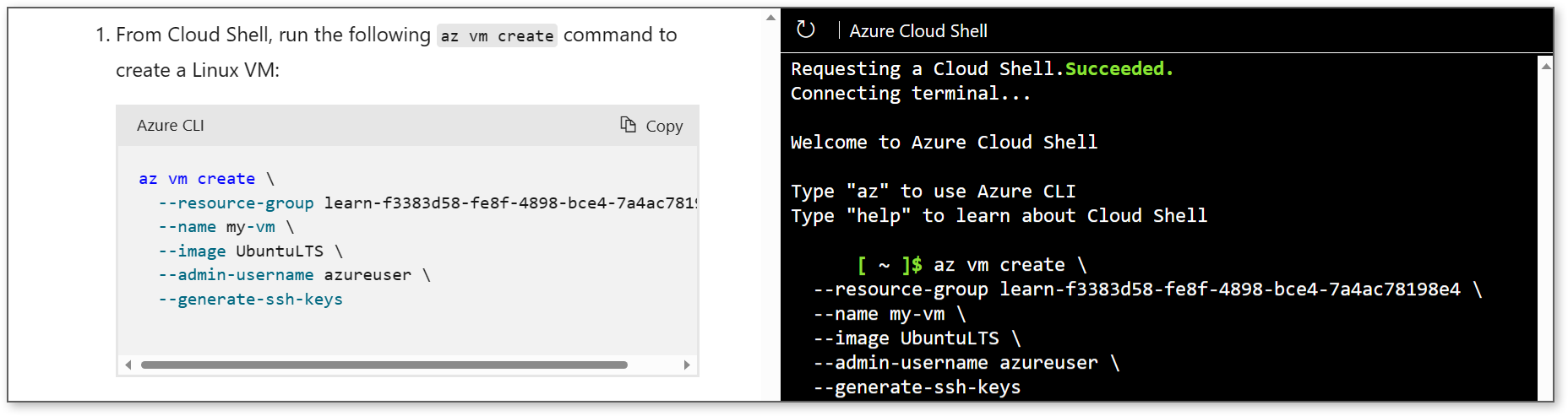Click 'create a Linux VM:' instruction text

pyautogui.click(x=198, y=70)
